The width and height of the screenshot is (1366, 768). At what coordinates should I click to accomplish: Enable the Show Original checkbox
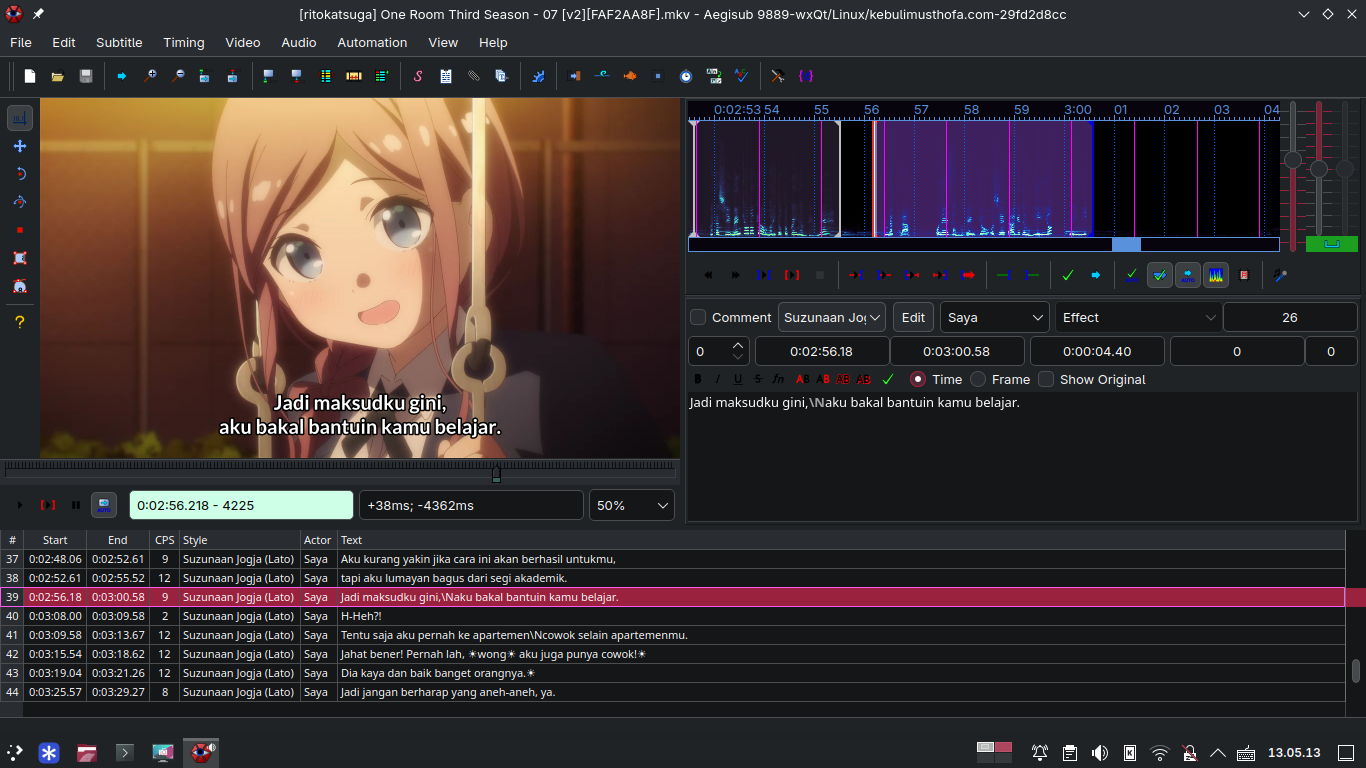pos(1046,379)
